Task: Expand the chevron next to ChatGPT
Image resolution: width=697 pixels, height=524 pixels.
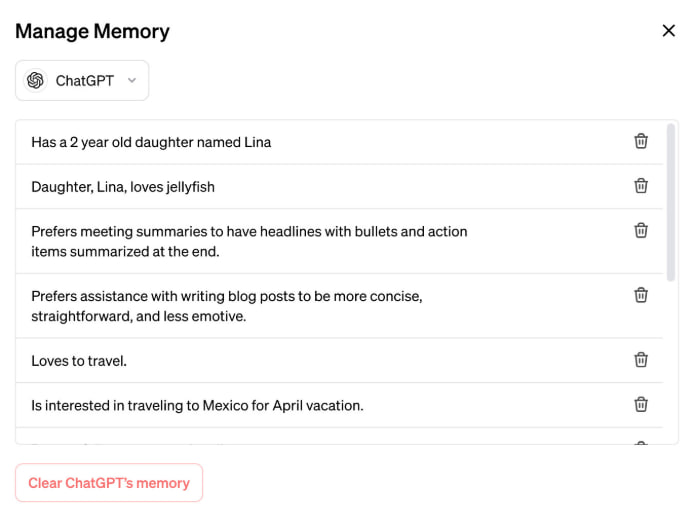Action: (132, 80)
